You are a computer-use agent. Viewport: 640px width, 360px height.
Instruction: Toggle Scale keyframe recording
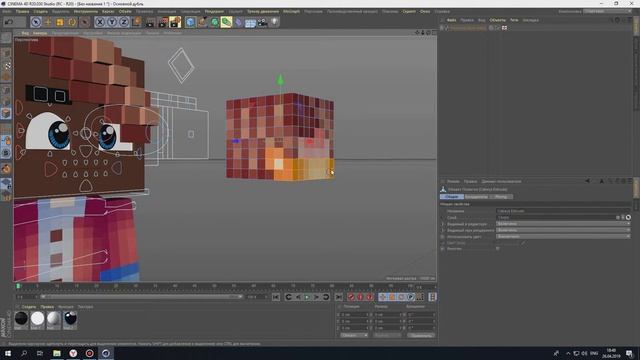pyautogui.click(x=392, y=297)
